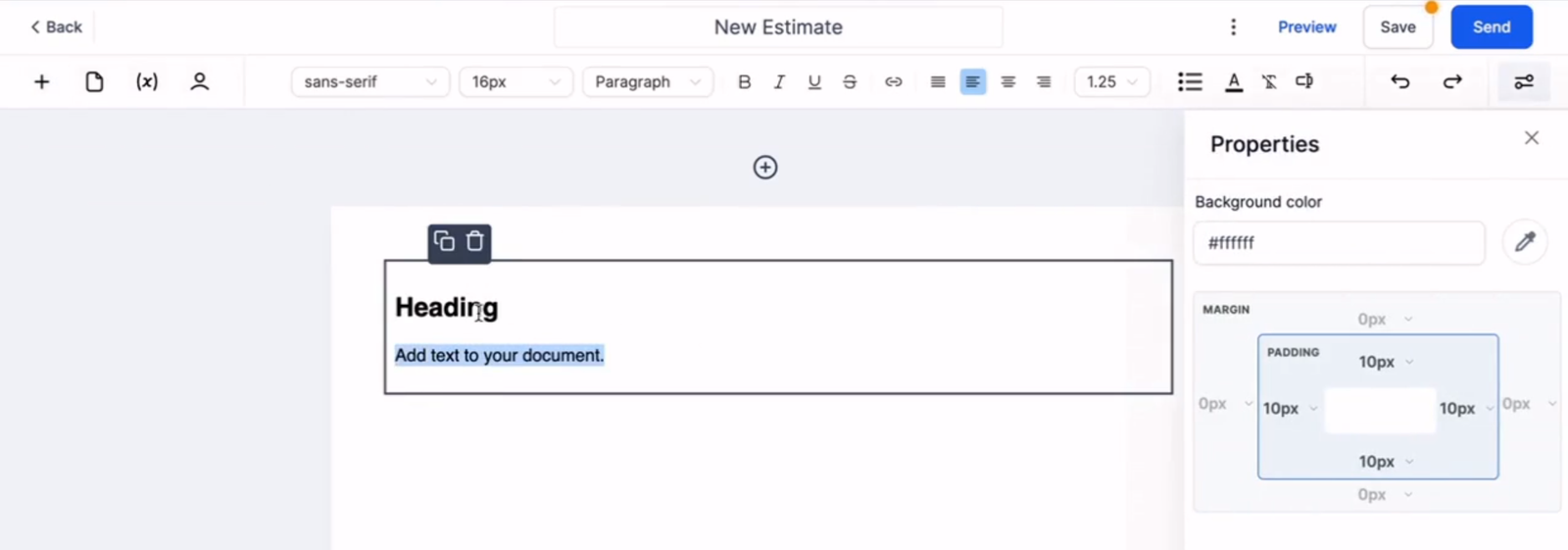Insert a link with the link icon
1568x550 pixels.
point(894,82)
